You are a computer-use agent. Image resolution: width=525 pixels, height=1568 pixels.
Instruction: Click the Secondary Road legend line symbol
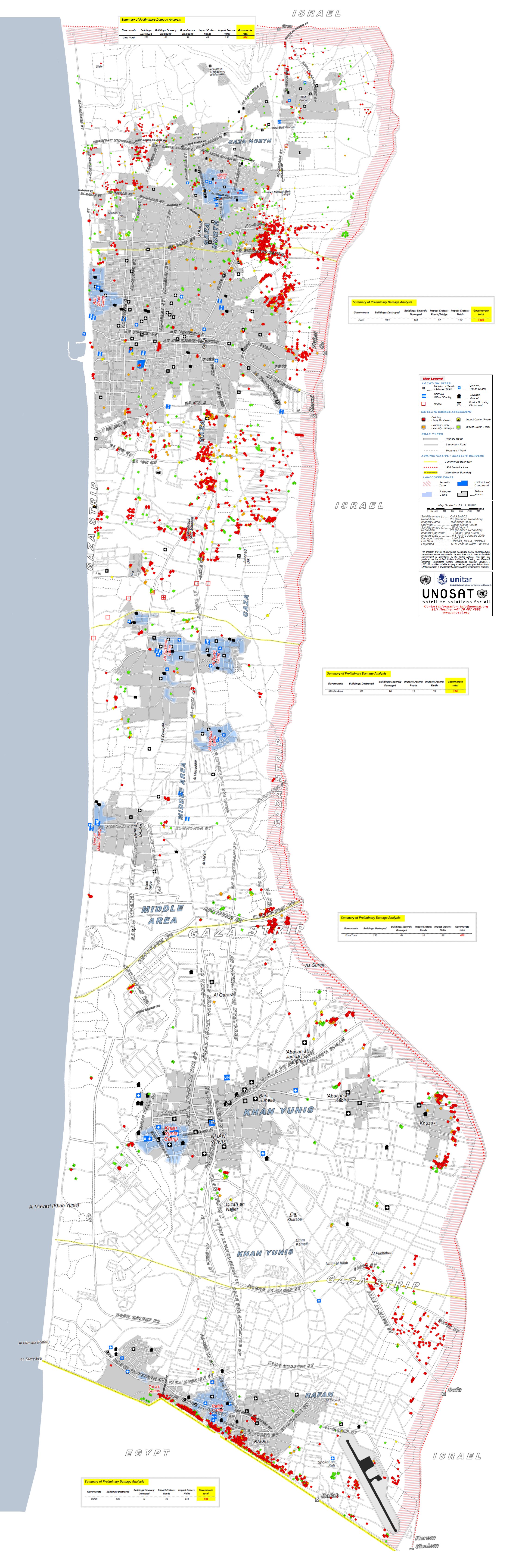pos(431,445)
